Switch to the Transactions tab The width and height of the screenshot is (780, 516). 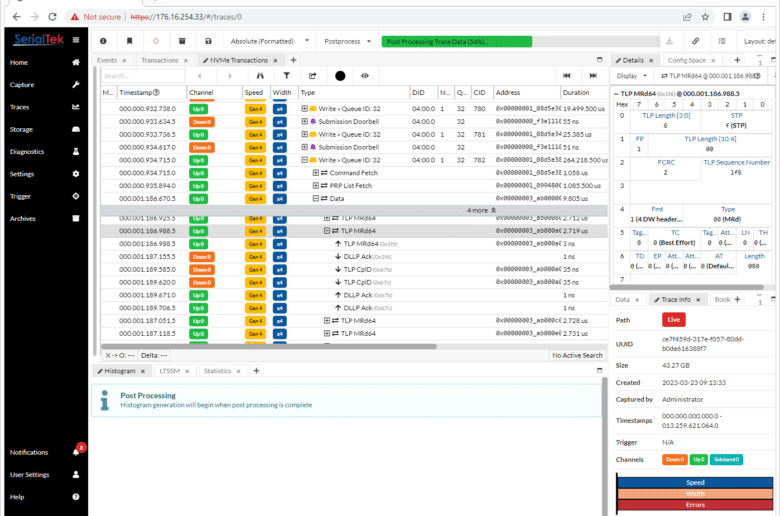160,60
